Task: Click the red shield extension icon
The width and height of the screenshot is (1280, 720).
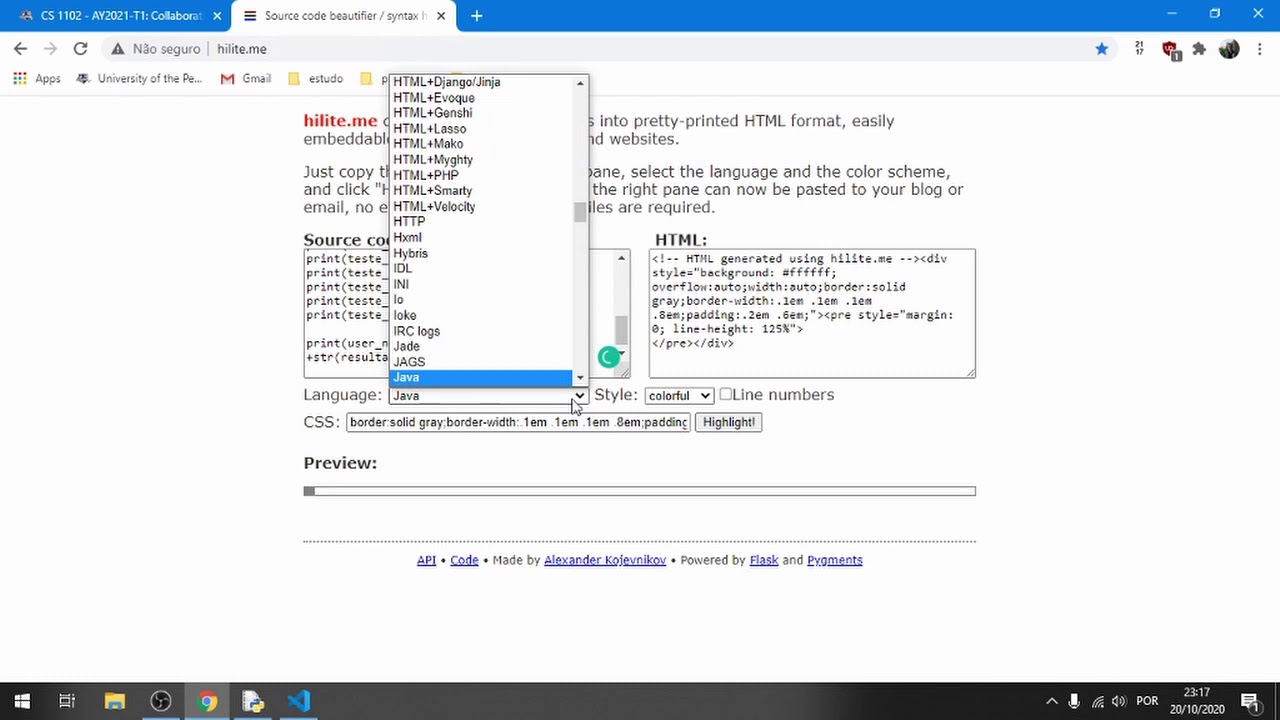Action: 1170,49
